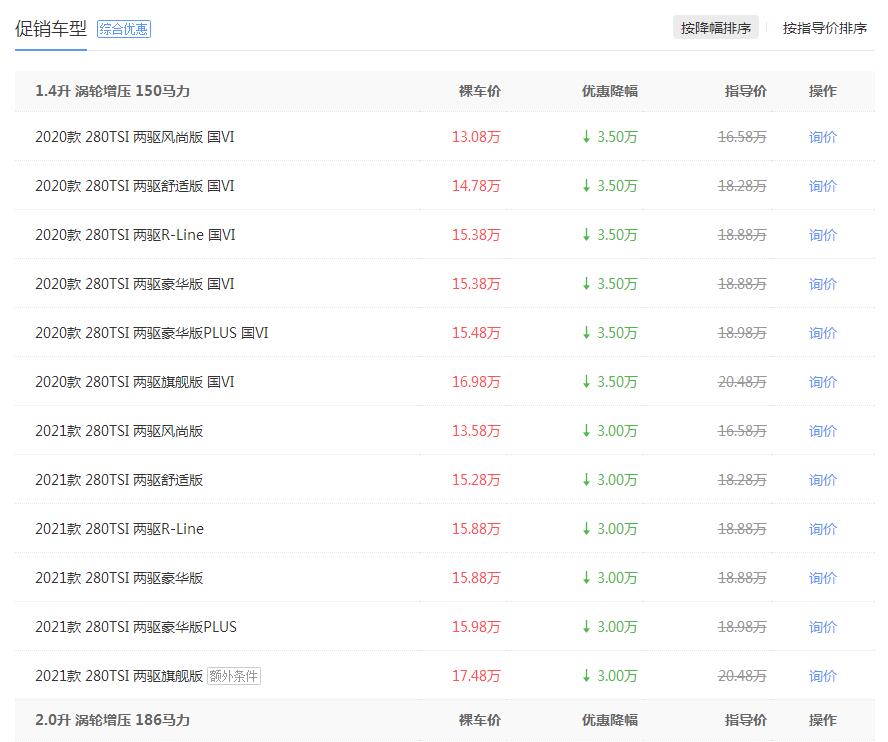Click the 17.48万 naked car price
Image resolution: width=888 pixels, height=742 pixels.
tap(476, 676)
